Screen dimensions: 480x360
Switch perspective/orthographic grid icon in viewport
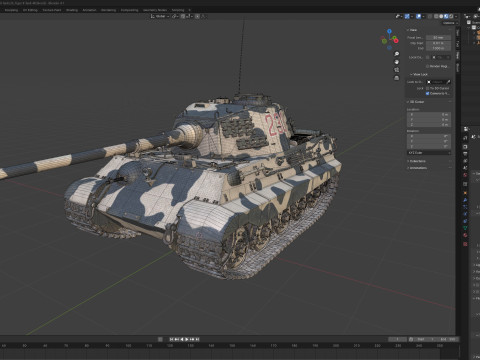point(397,78)
